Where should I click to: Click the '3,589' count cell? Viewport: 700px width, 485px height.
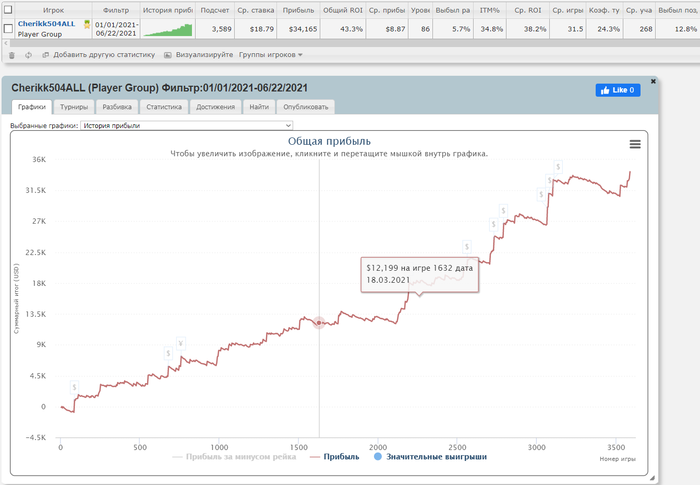[215, 29]
